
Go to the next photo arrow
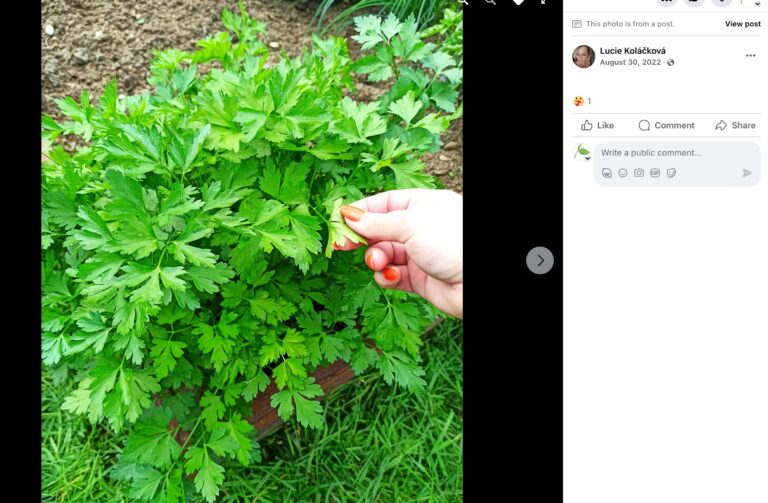pyautogui.click(x=540, y=260)
